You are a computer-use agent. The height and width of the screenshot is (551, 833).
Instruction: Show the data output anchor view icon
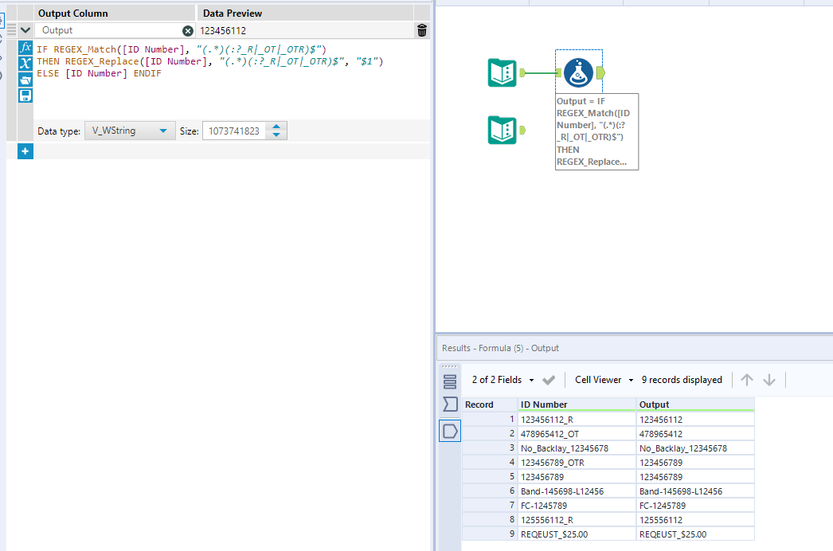point(450,431)
